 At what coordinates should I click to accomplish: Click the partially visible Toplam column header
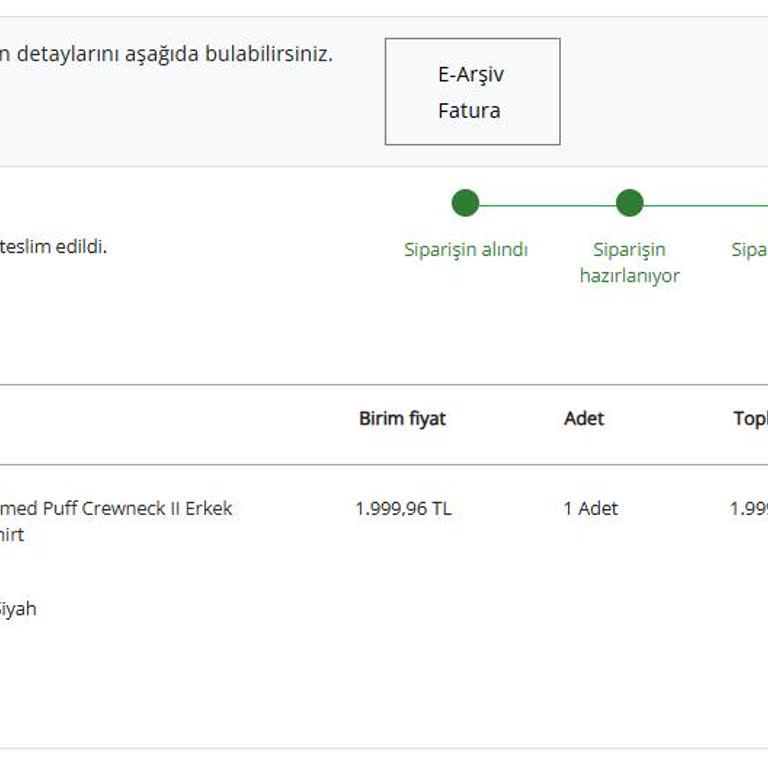coord(750,419)
